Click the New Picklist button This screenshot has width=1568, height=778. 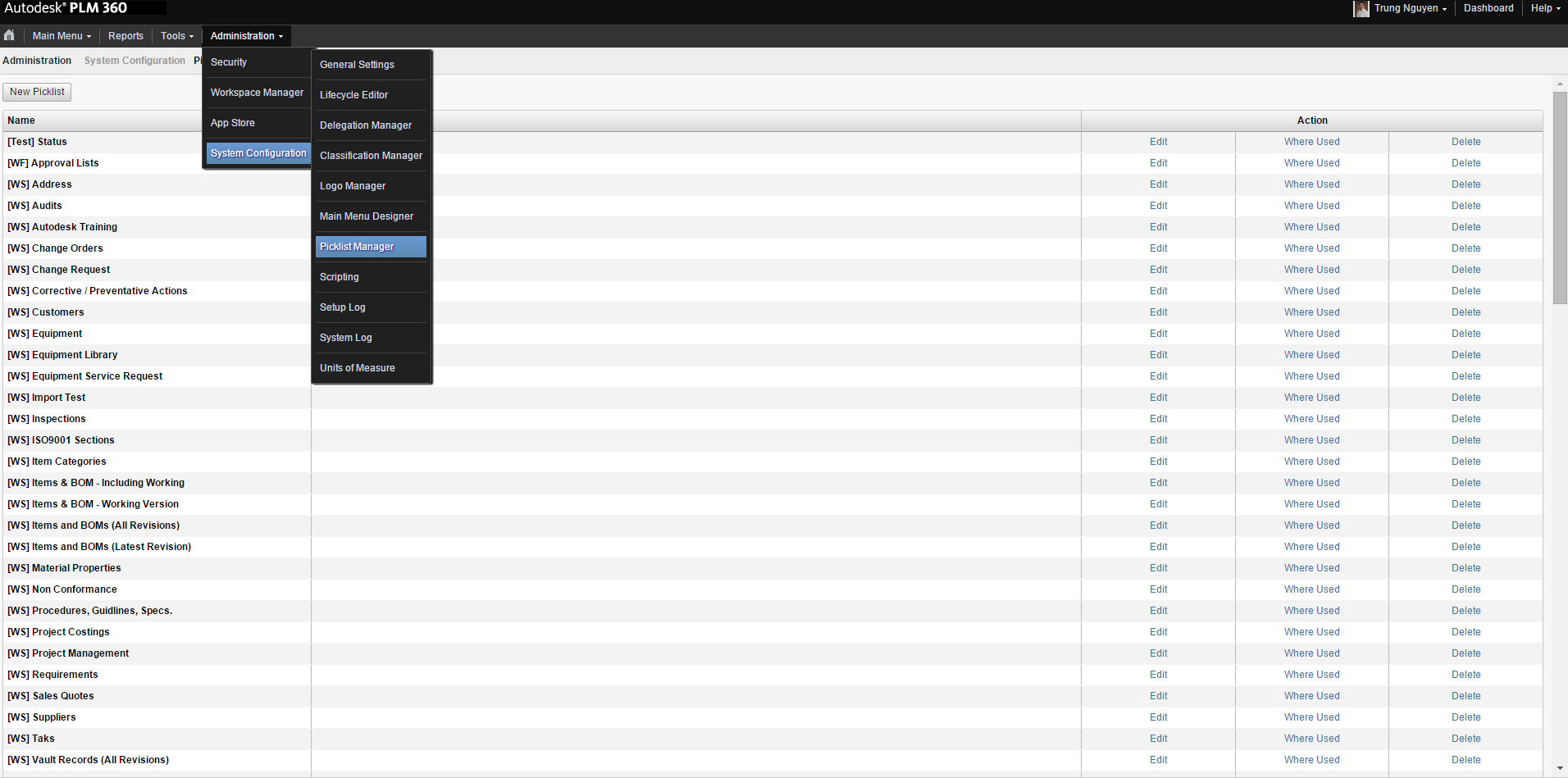[36, 91]
